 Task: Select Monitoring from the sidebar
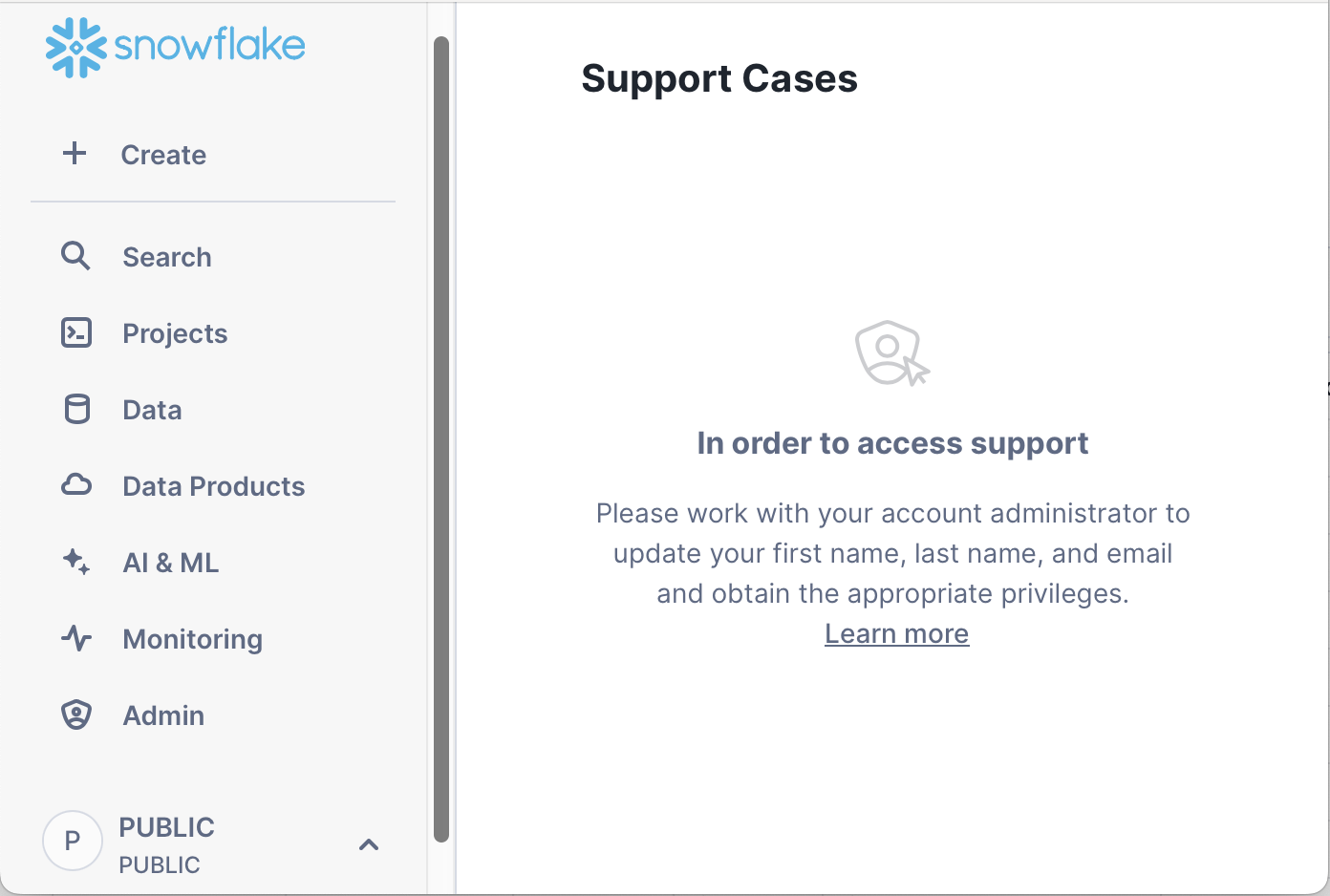[192, 638]
